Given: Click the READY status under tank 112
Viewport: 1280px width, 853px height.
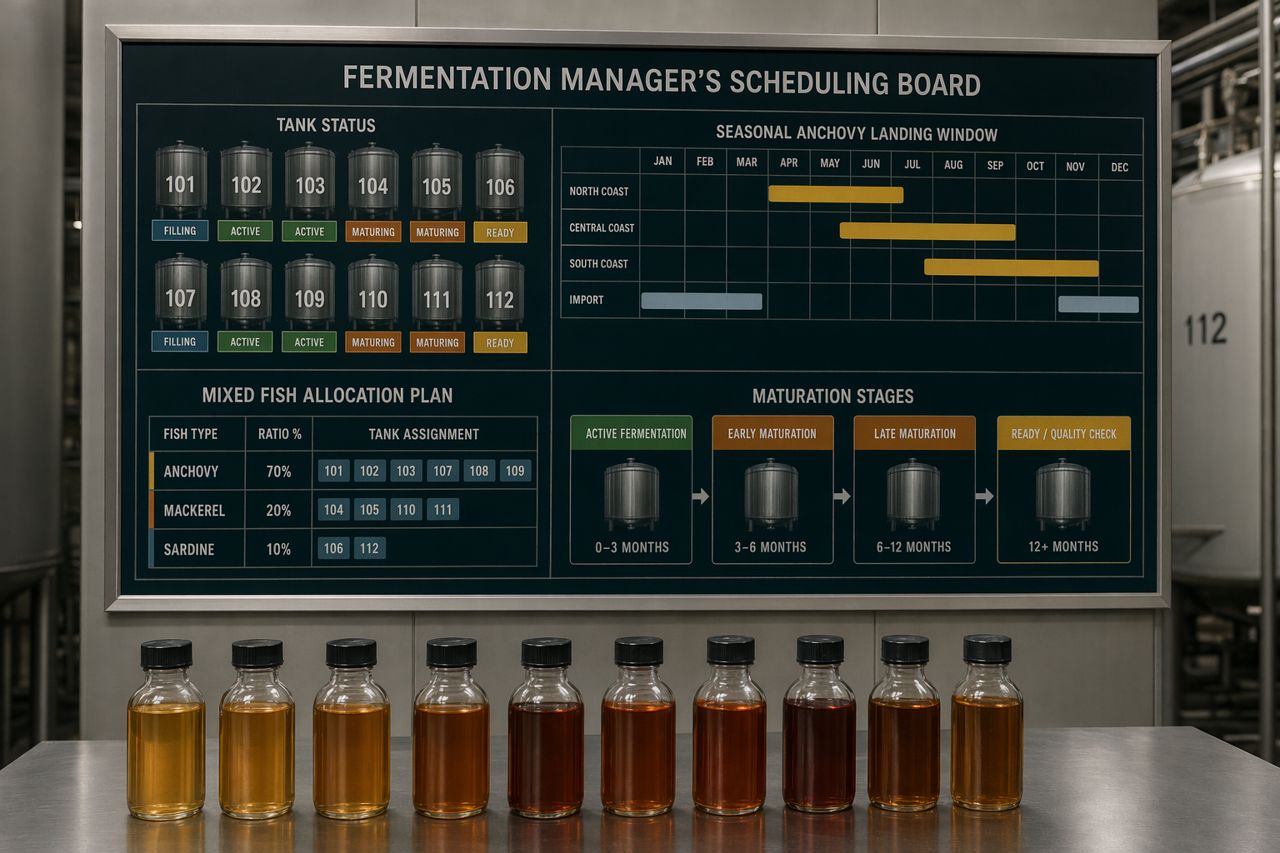Looking at the screenshot, I should pos(500,342).
